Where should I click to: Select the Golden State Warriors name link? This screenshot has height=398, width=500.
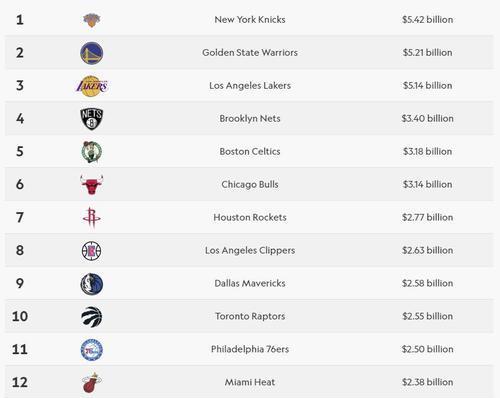[x=250, y=53]
